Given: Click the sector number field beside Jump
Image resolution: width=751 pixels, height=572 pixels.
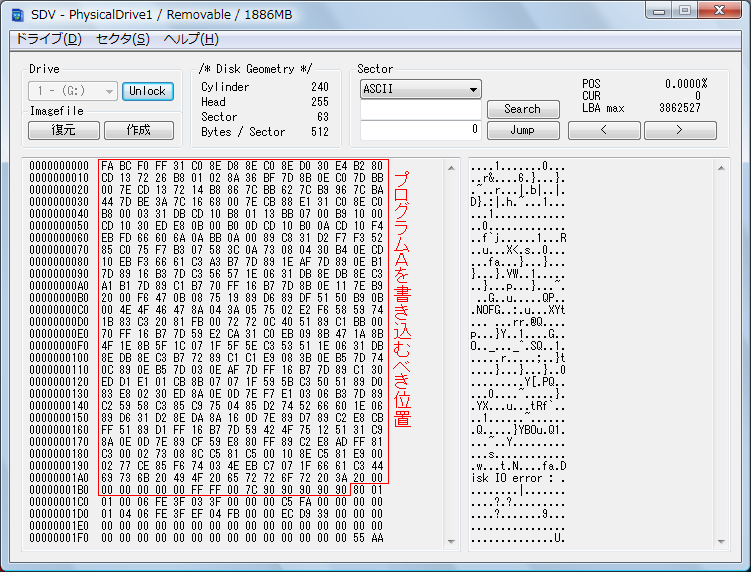Looking at the screenshot, I should [421, 129].
